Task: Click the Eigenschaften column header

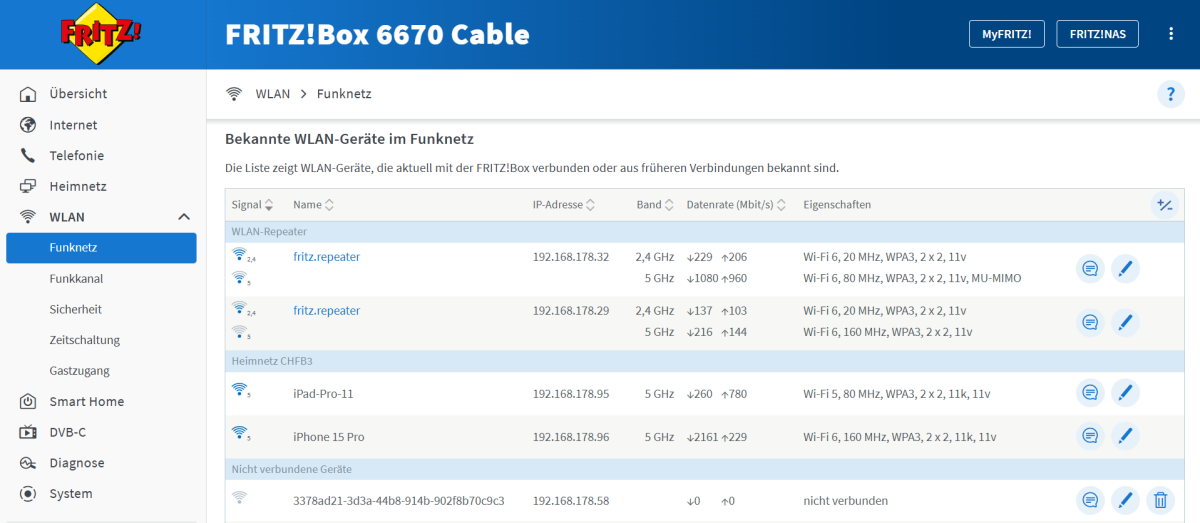Action: click(x=837, y=205)
